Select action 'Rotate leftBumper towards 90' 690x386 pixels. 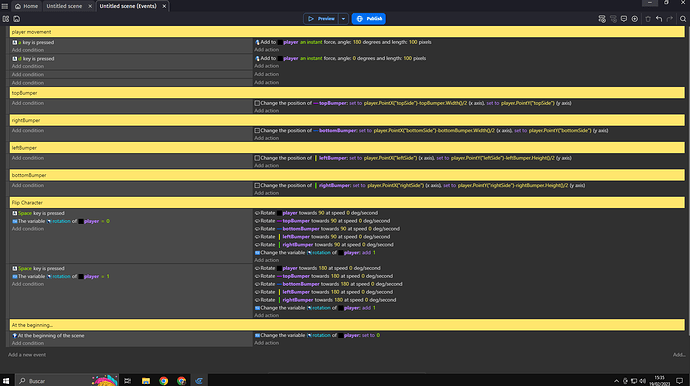322,237
